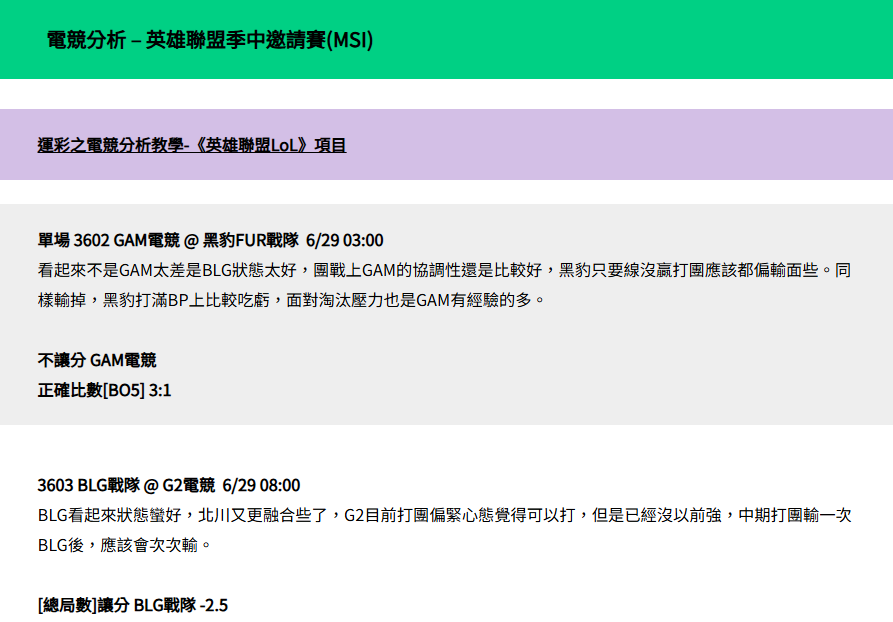Select the heading 單場 3602 GAM電競 @ 黑豹FUR戰隊 6/29 03:00
The height and width of the screenshot is (622, 893).
[210, 240]
